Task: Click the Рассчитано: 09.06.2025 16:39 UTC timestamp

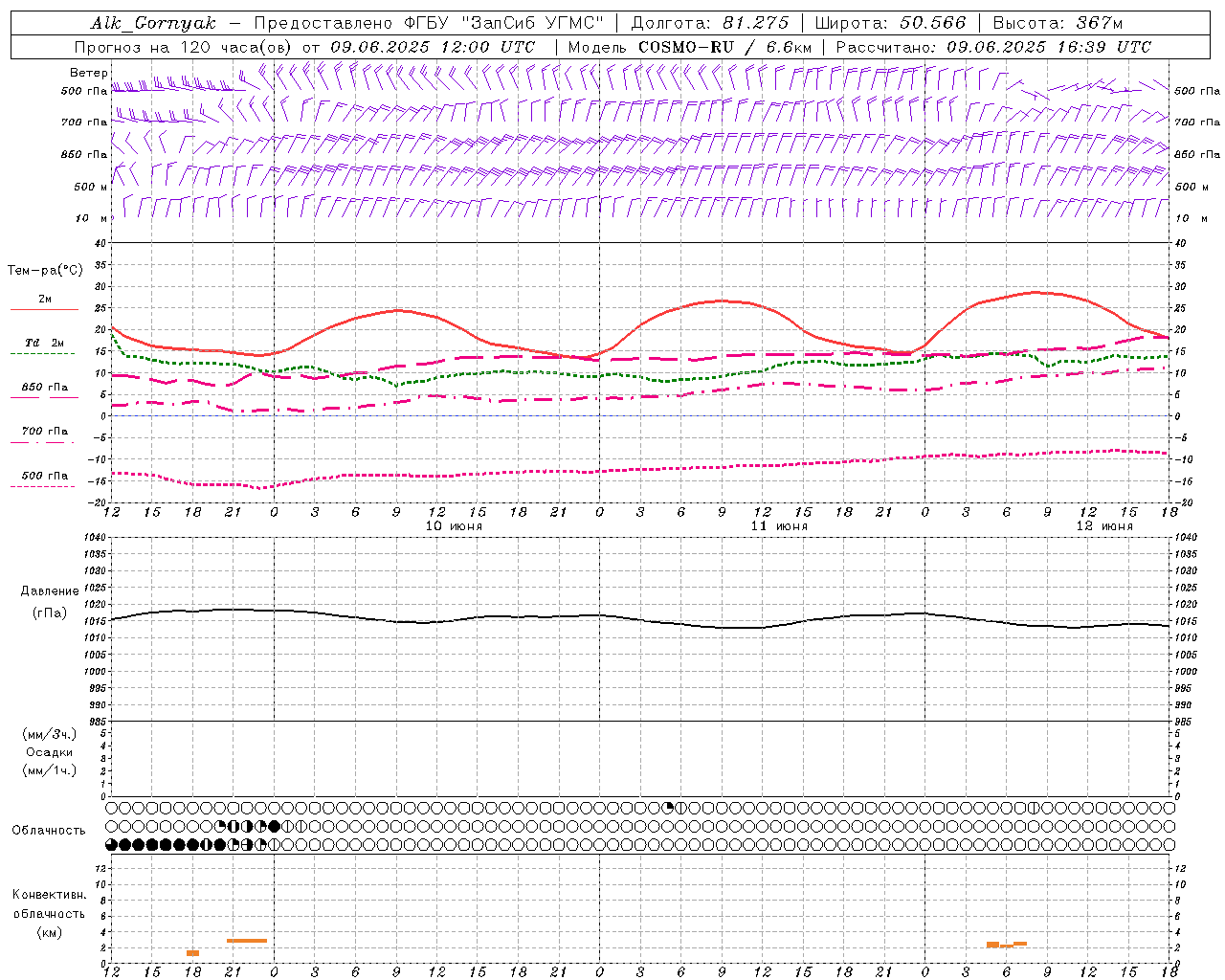Action: point(993,47)
